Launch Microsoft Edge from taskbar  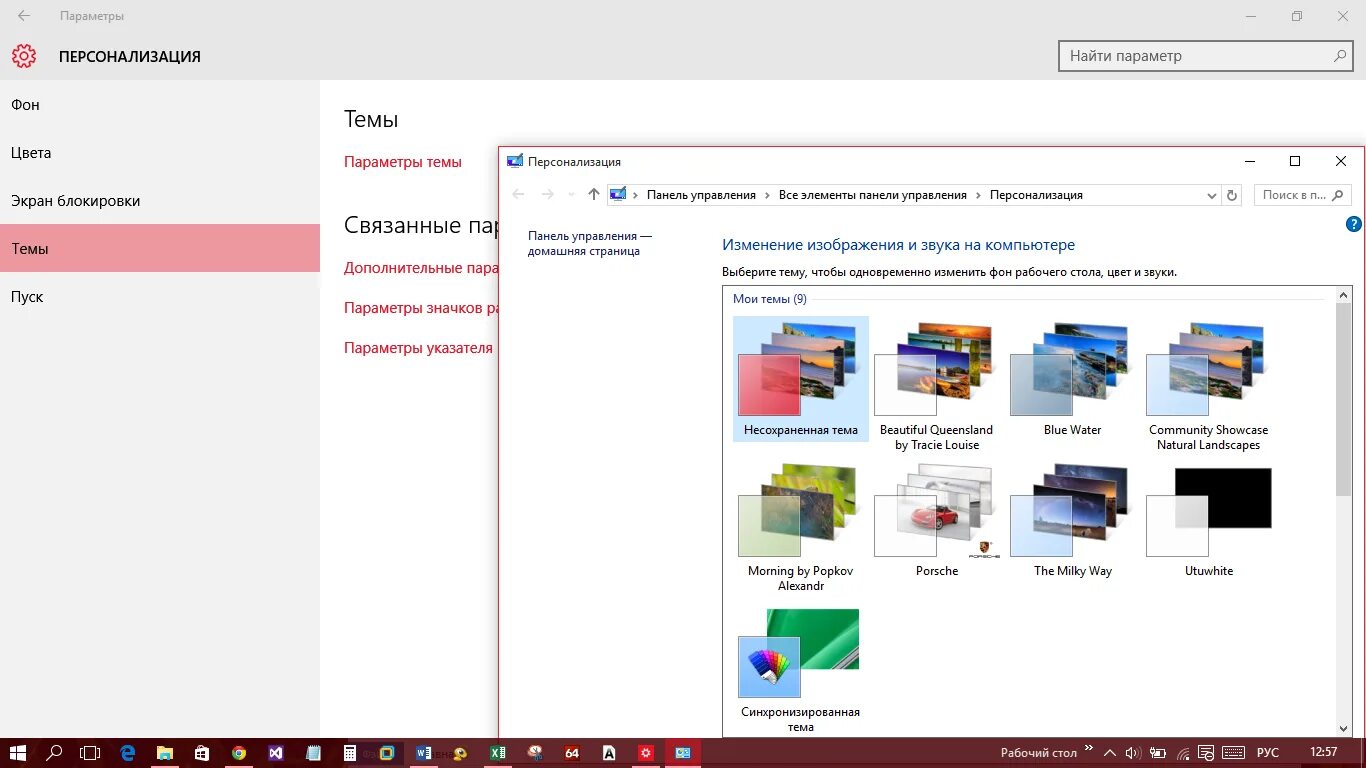point(128,753)
